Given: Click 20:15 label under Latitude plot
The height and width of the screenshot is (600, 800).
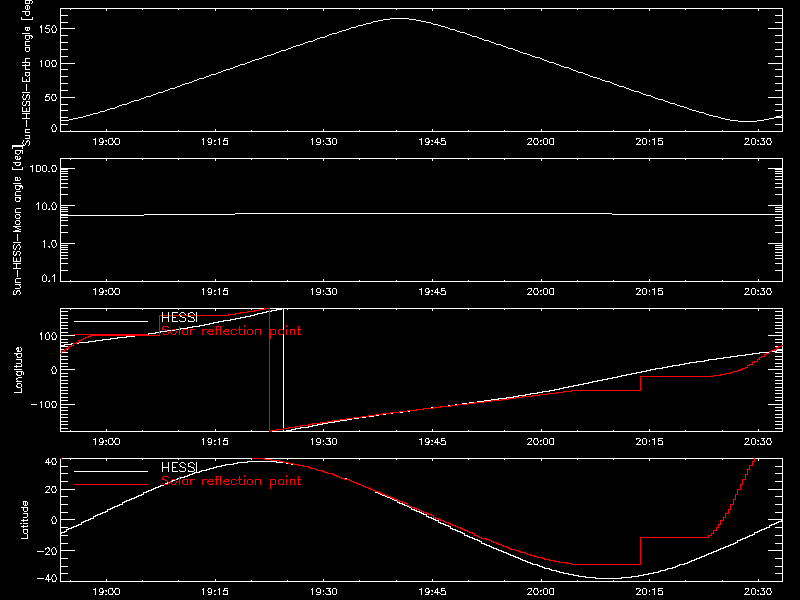Looking at the screenshot, I should [649, 592].
